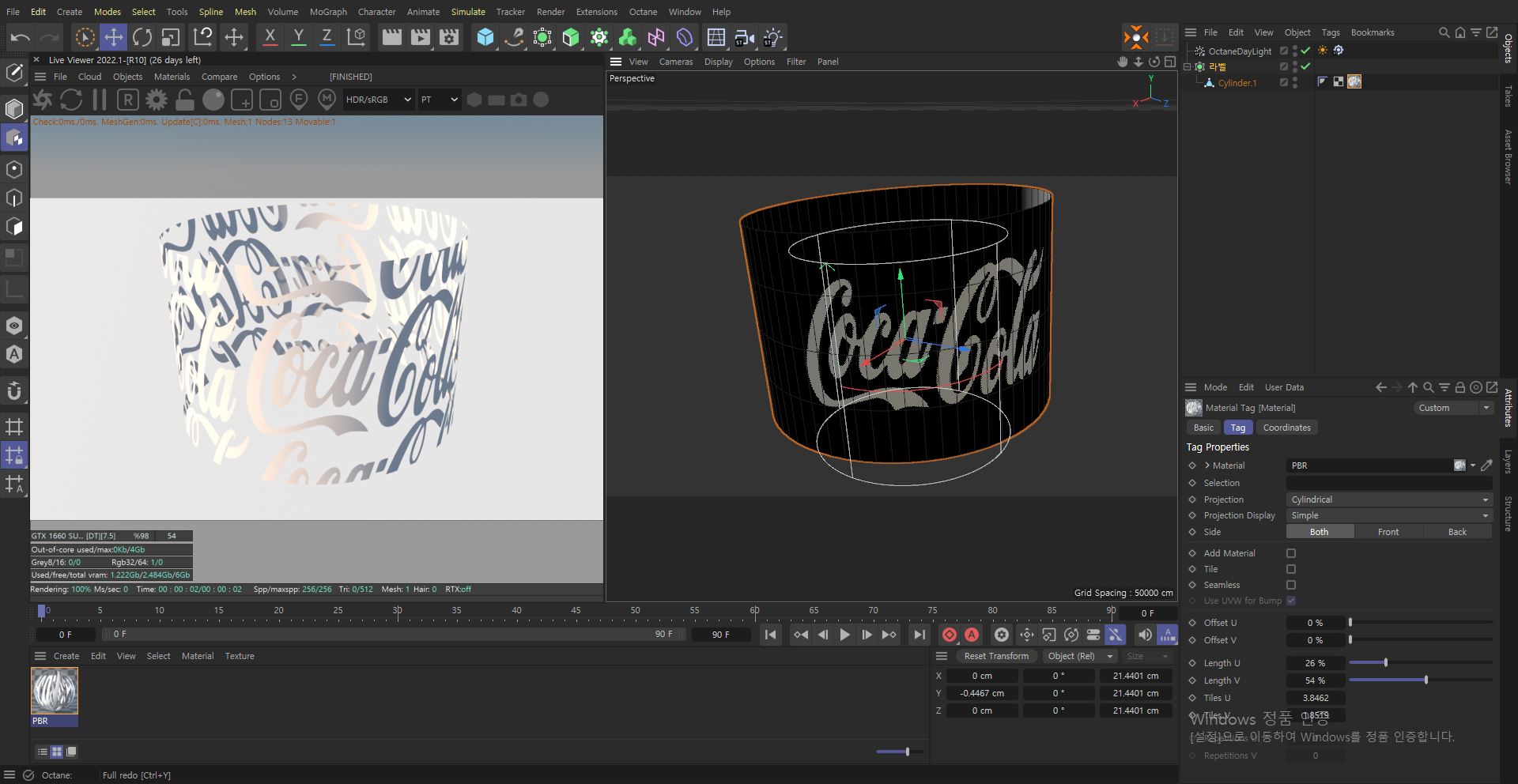1518x784 pixels.
Task: Open the Live Viewer Compare menu
Action: coord(219,77)
